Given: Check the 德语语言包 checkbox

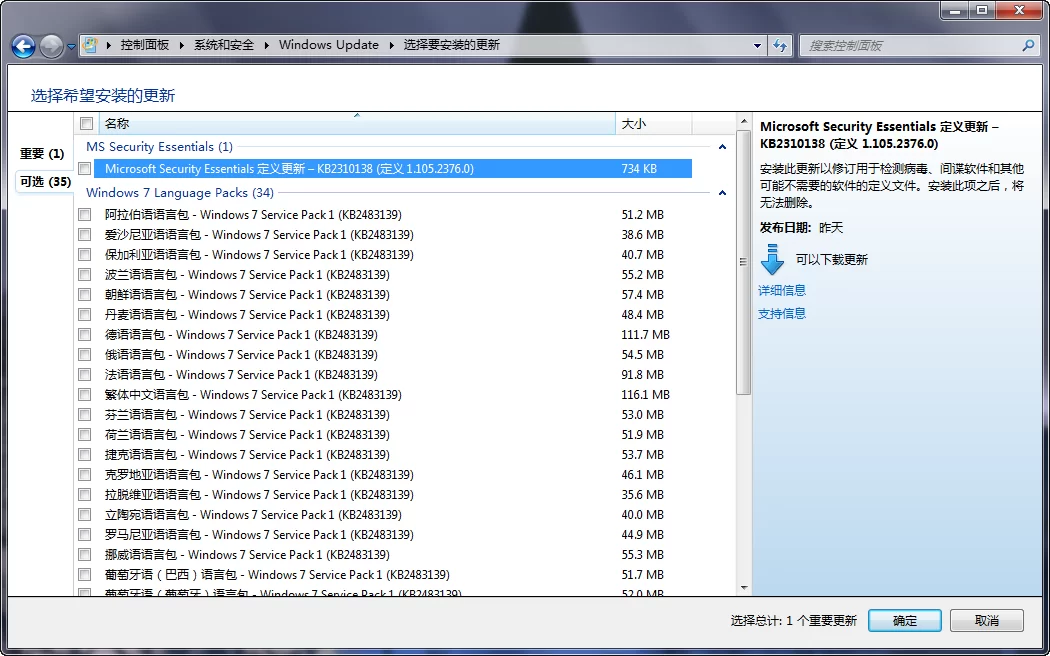Looking at the screenshot, I should coord(84,335).
